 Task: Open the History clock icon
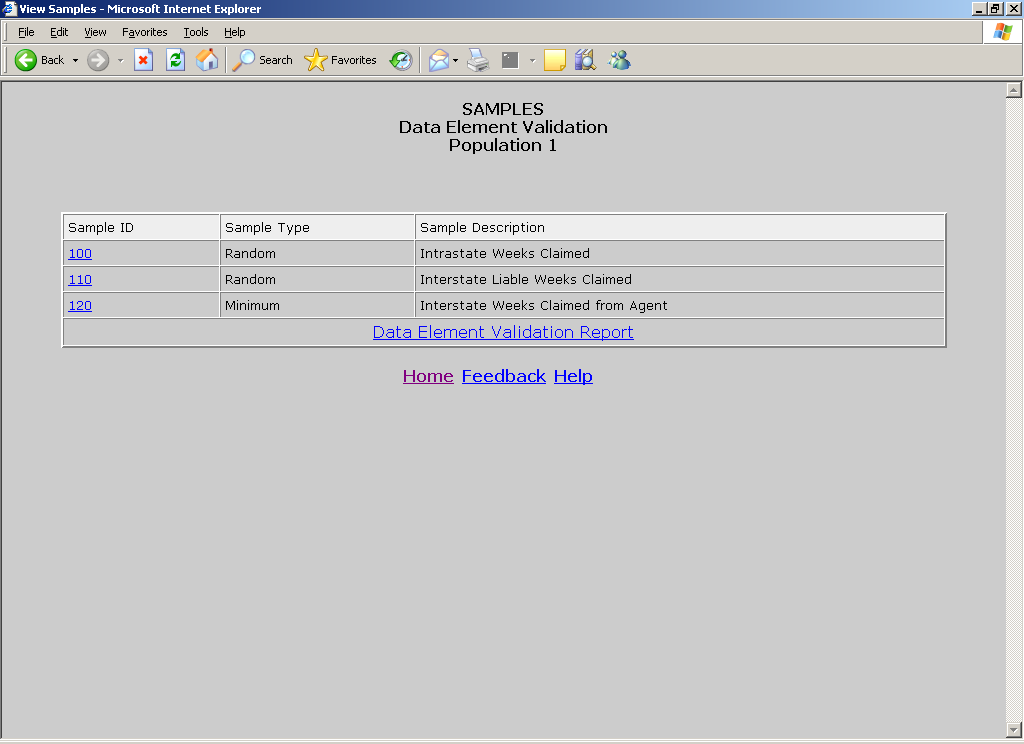click(401, 60)
